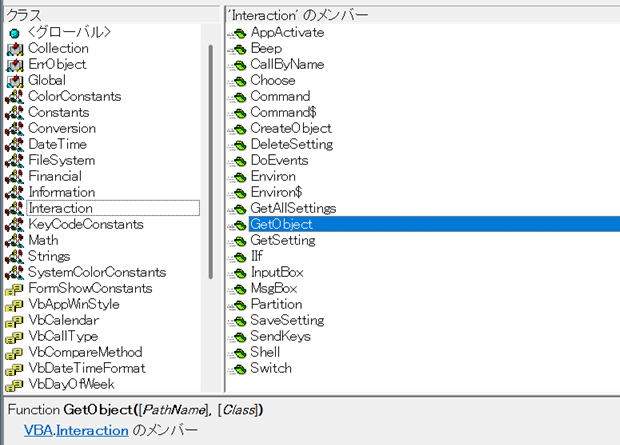Click the method icon next to AppActivate

point(237,34)
